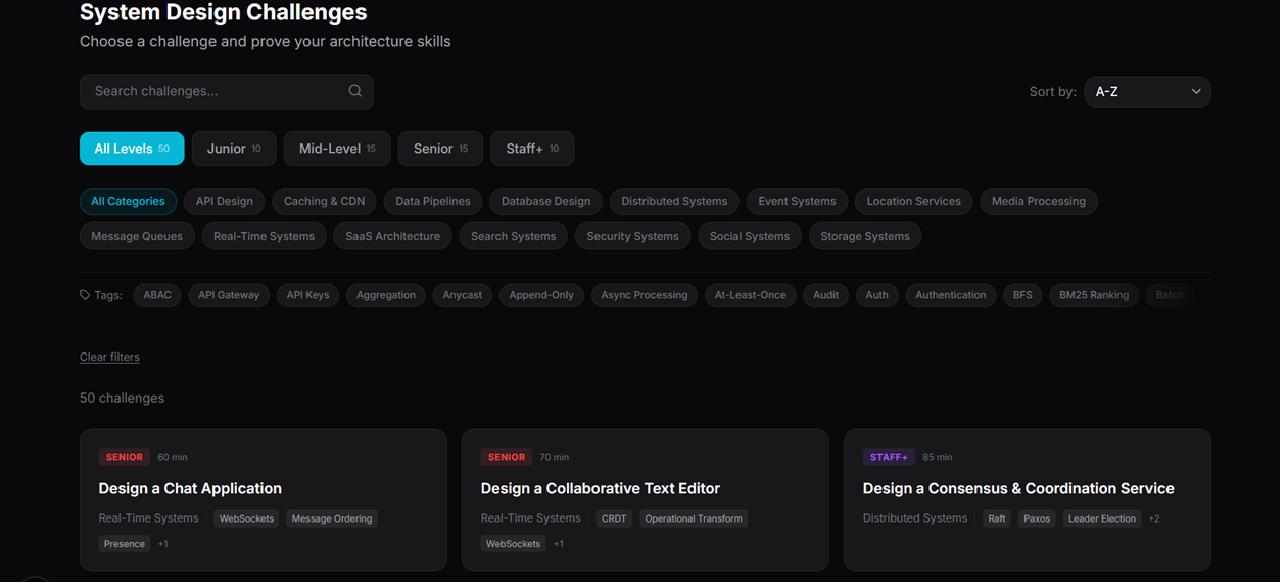The width and height of the screenshot is (1280, 584).
Task: Click the magnifier icon in the search bar
Action: pyautogui.click(x=355, y=90)
